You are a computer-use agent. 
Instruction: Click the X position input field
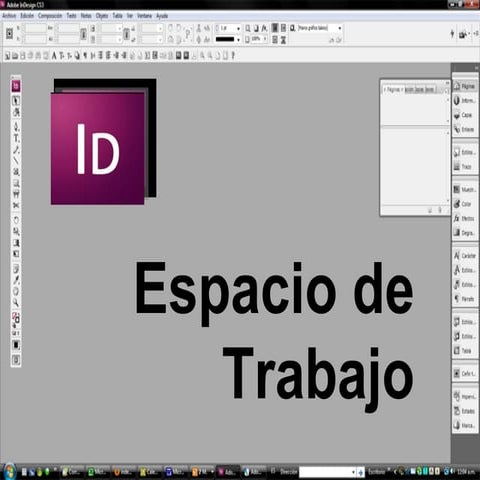click(x=35, y=29)
